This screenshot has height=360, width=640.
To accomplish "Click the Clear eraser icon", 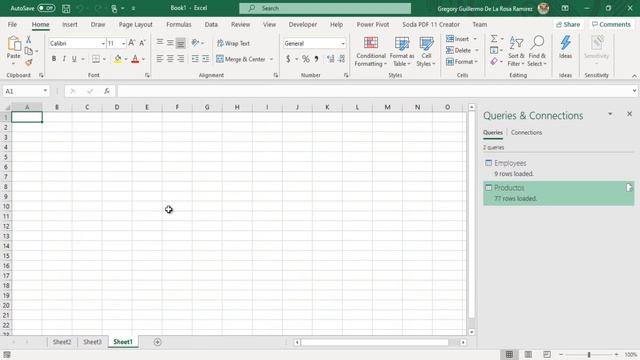I will coord(494,62).
